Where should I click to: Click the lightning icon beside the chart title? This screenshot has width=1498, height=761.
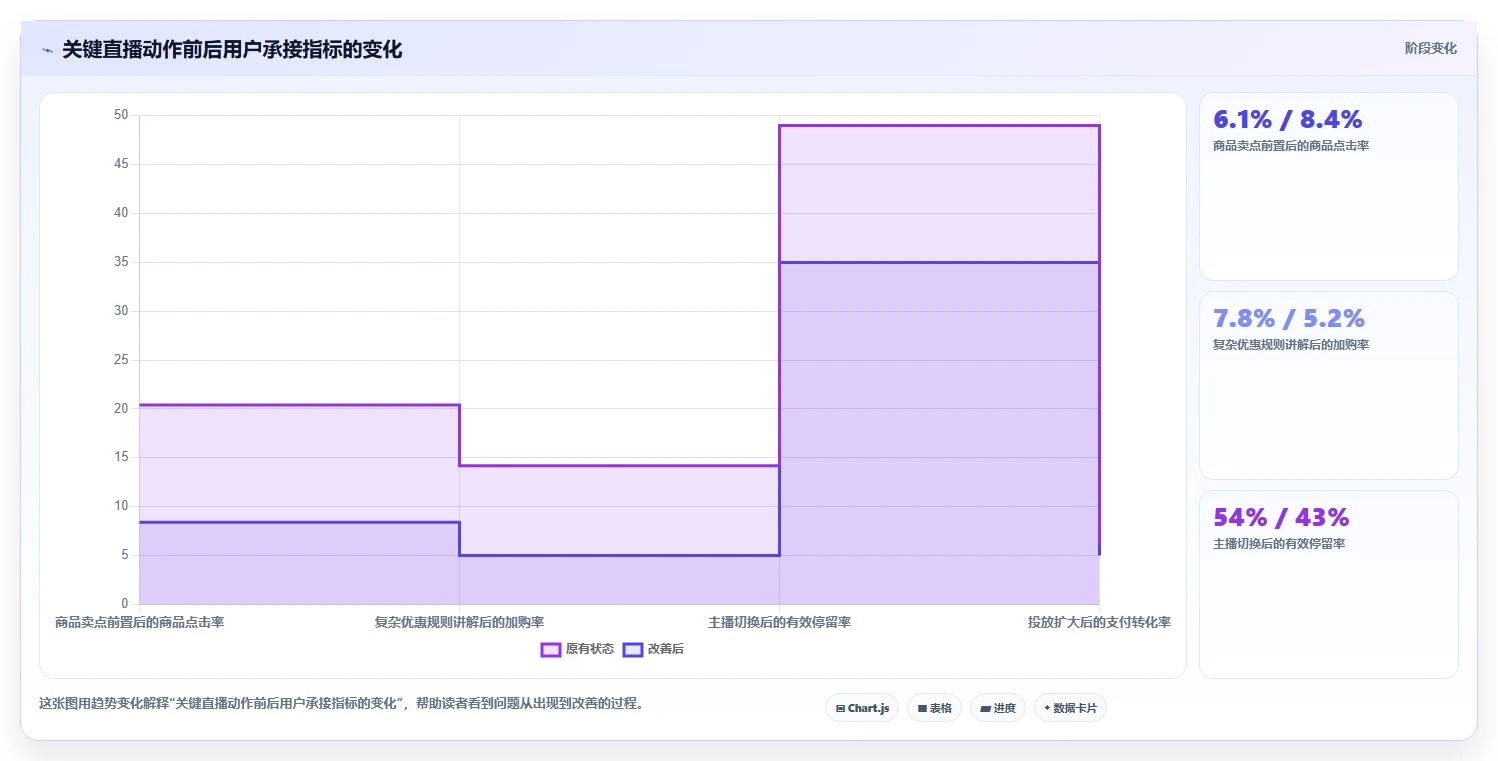point(47,50)
